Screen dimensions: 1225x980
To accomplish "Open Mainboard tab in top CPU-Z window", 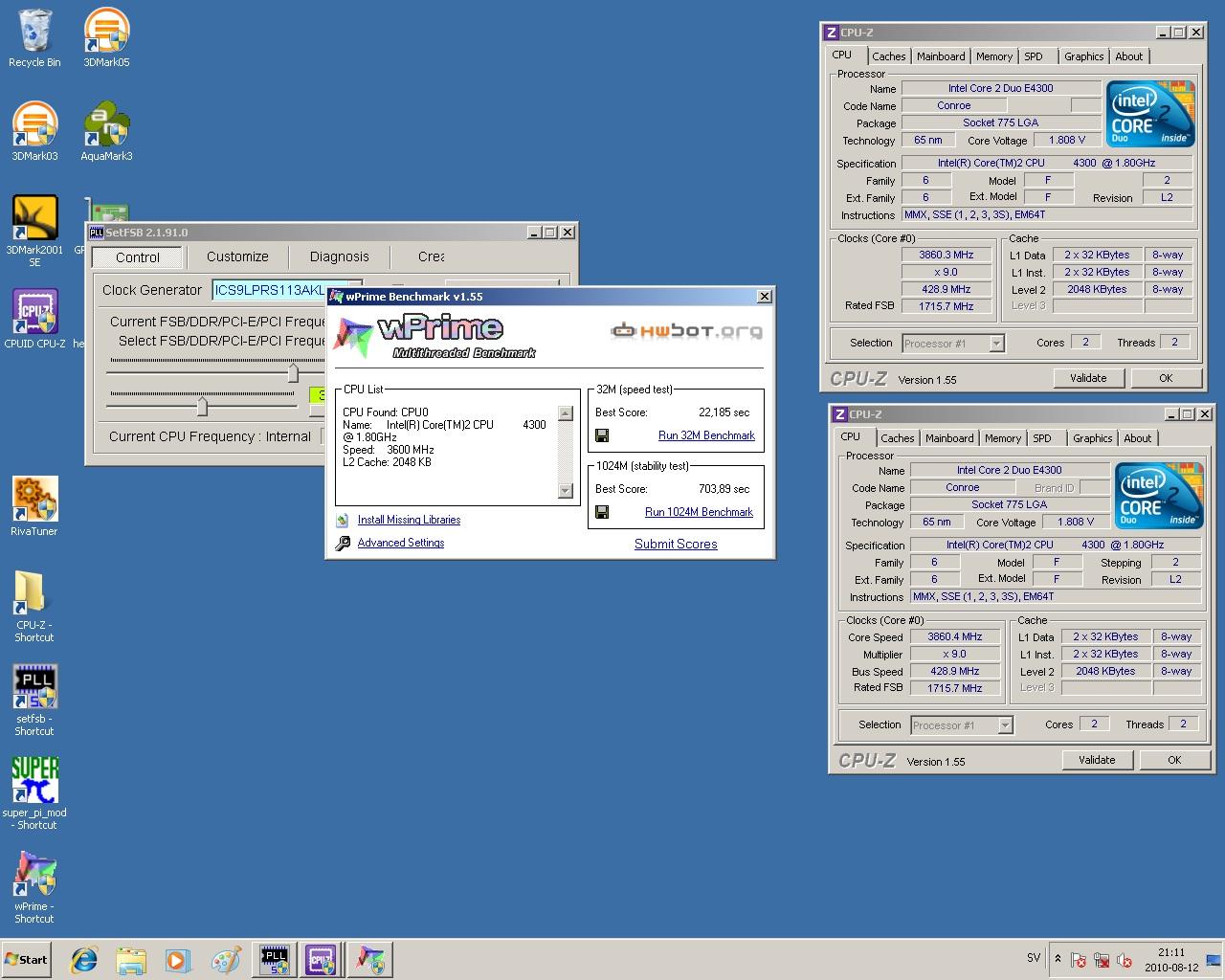I will tap(941, 56).
